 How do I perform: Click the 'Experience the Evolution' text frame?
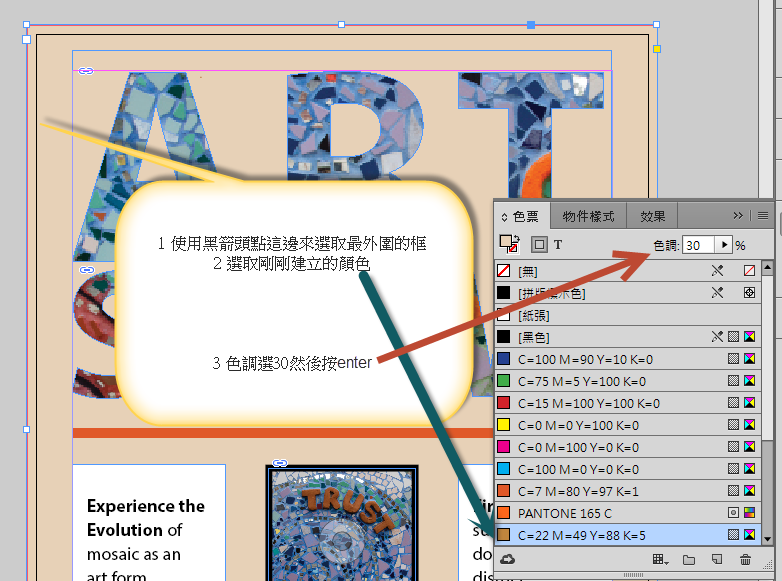[149, 523]
